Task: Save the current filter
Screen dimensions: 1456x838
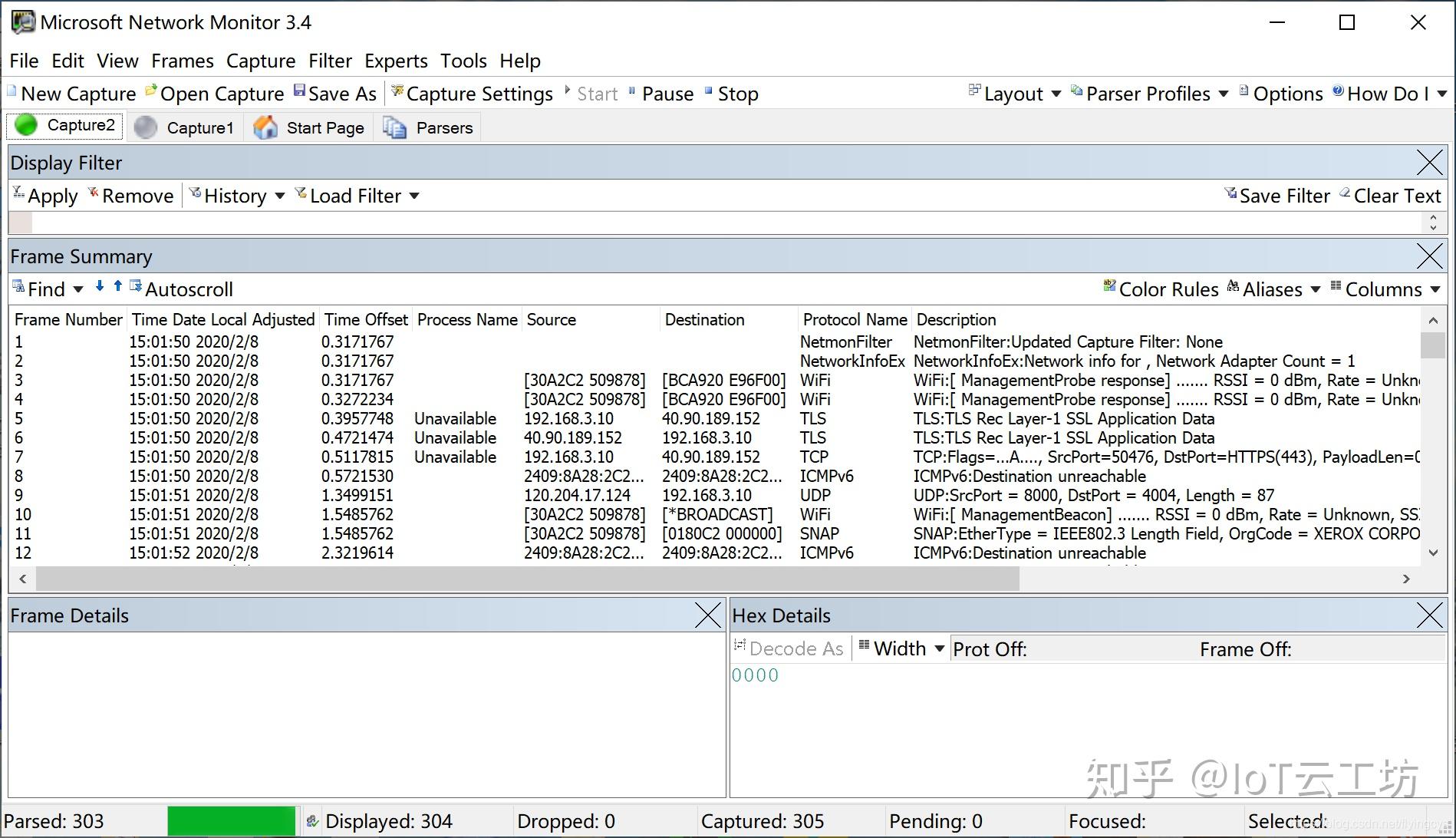Action: pos(1284,195)
